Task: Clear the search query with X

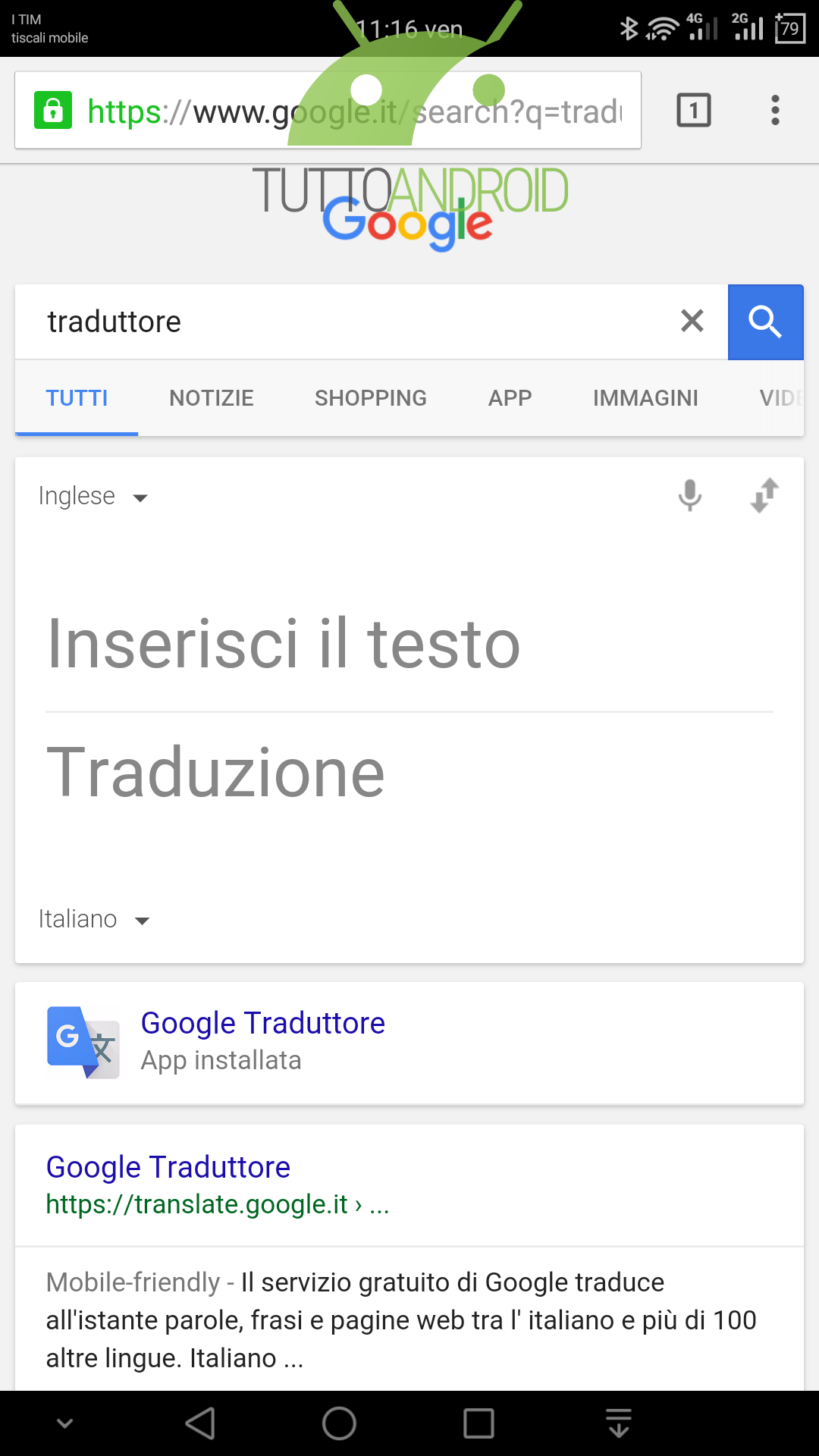Action: pyautogui.click(x=692, y=321)
